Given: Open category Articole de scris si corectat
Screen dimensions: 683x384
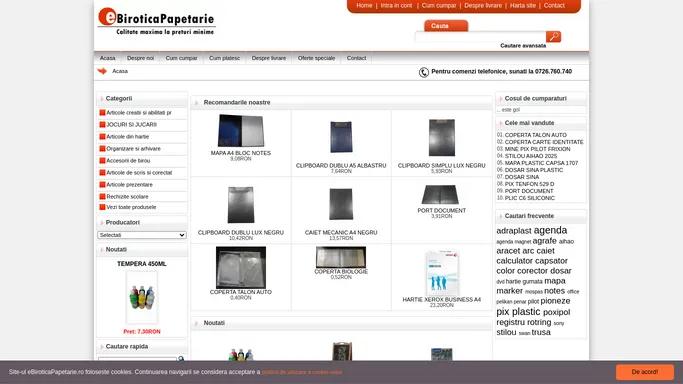Looking at the screenshot, I should tap(139, 173).
